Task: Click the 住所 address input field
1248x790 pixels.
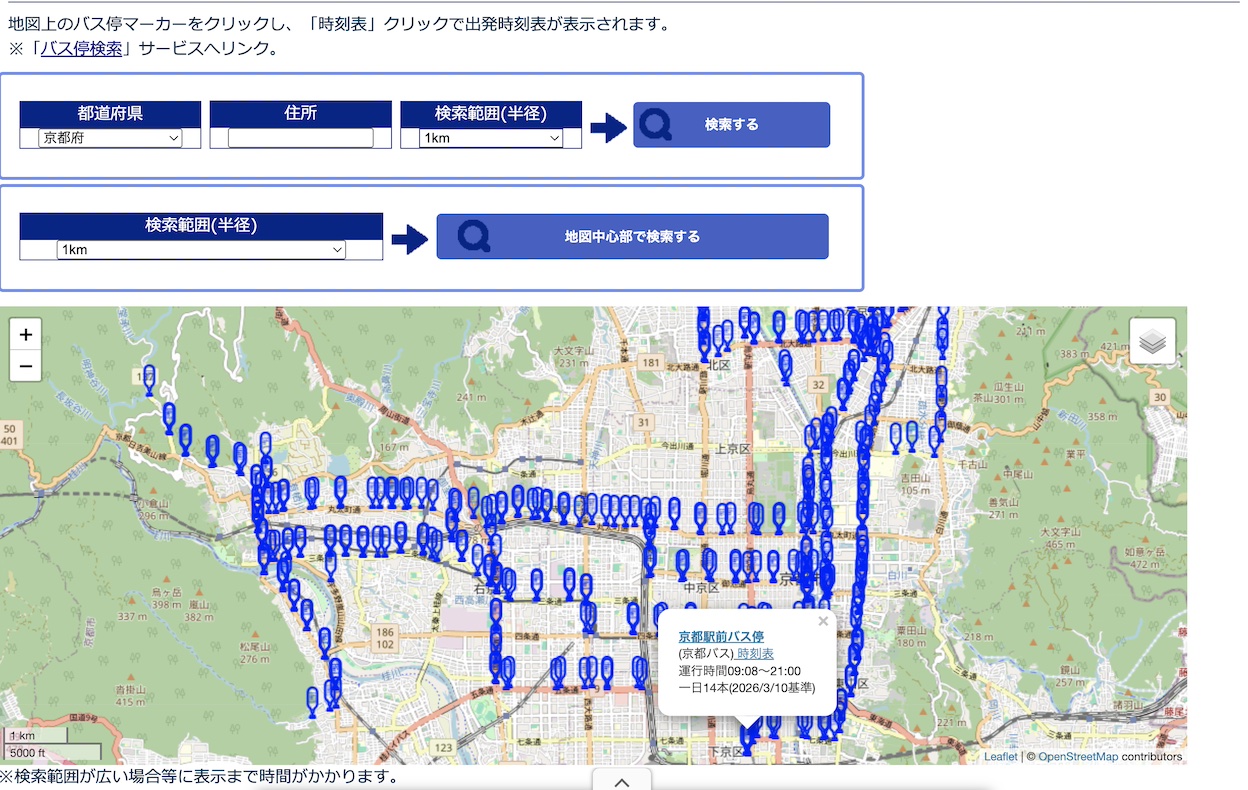Action: (x=300, y=138)
